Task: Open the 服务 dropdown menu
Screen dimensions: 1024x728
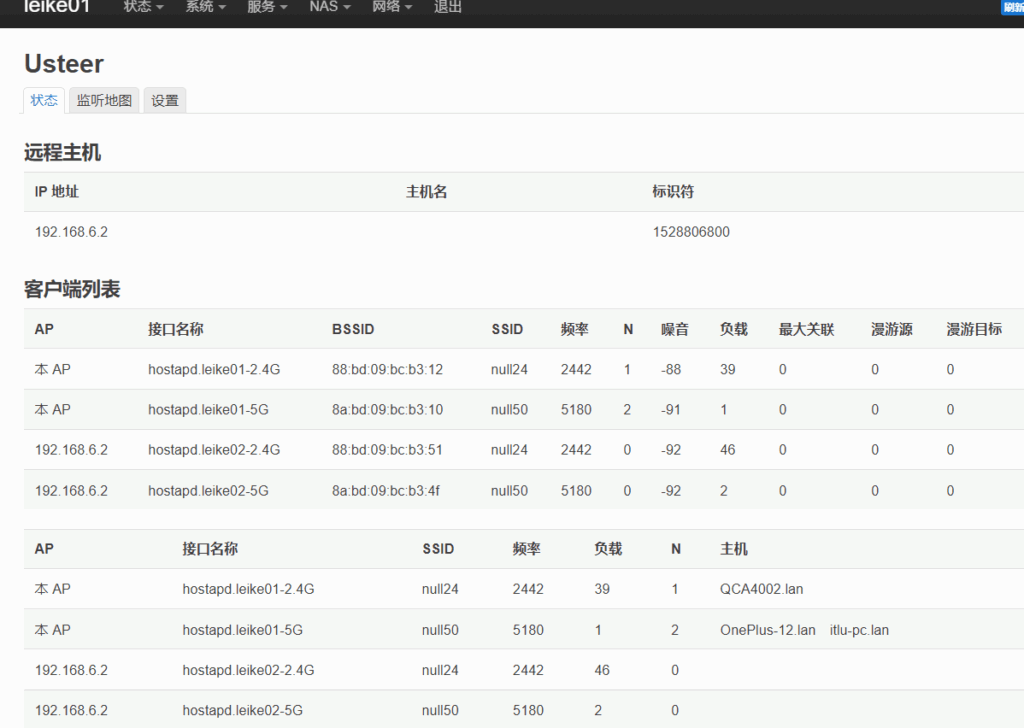Action: click(x=267, y=7)
